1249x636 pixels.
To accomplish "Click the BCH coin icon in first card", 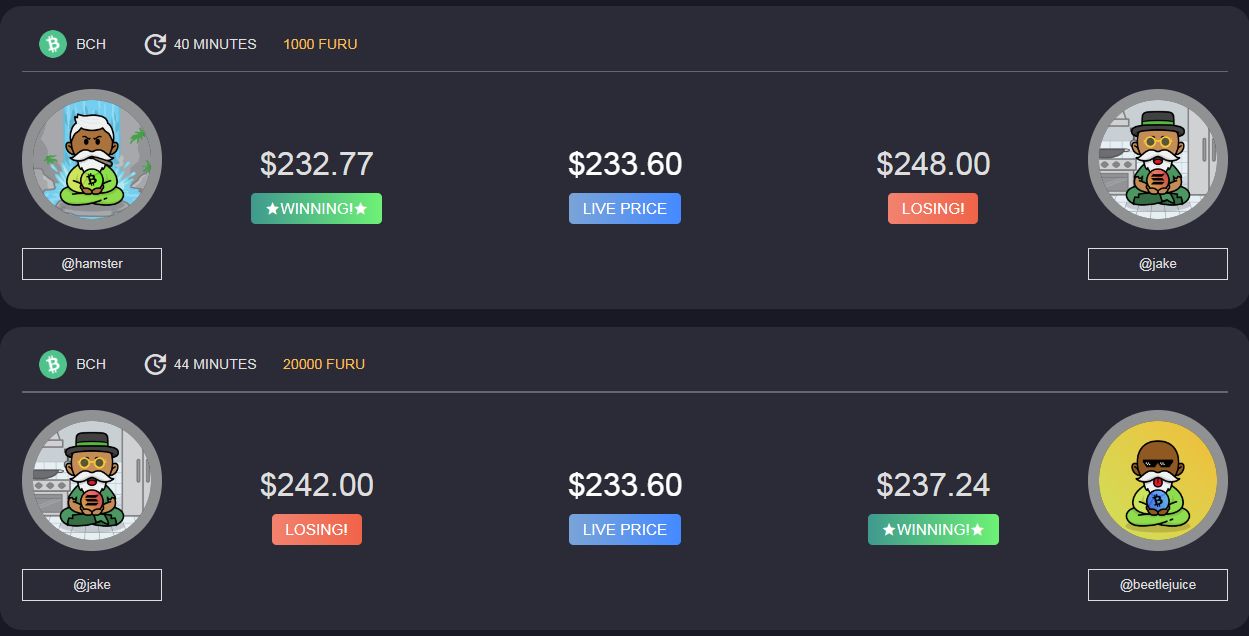I will tap(53, 44).
